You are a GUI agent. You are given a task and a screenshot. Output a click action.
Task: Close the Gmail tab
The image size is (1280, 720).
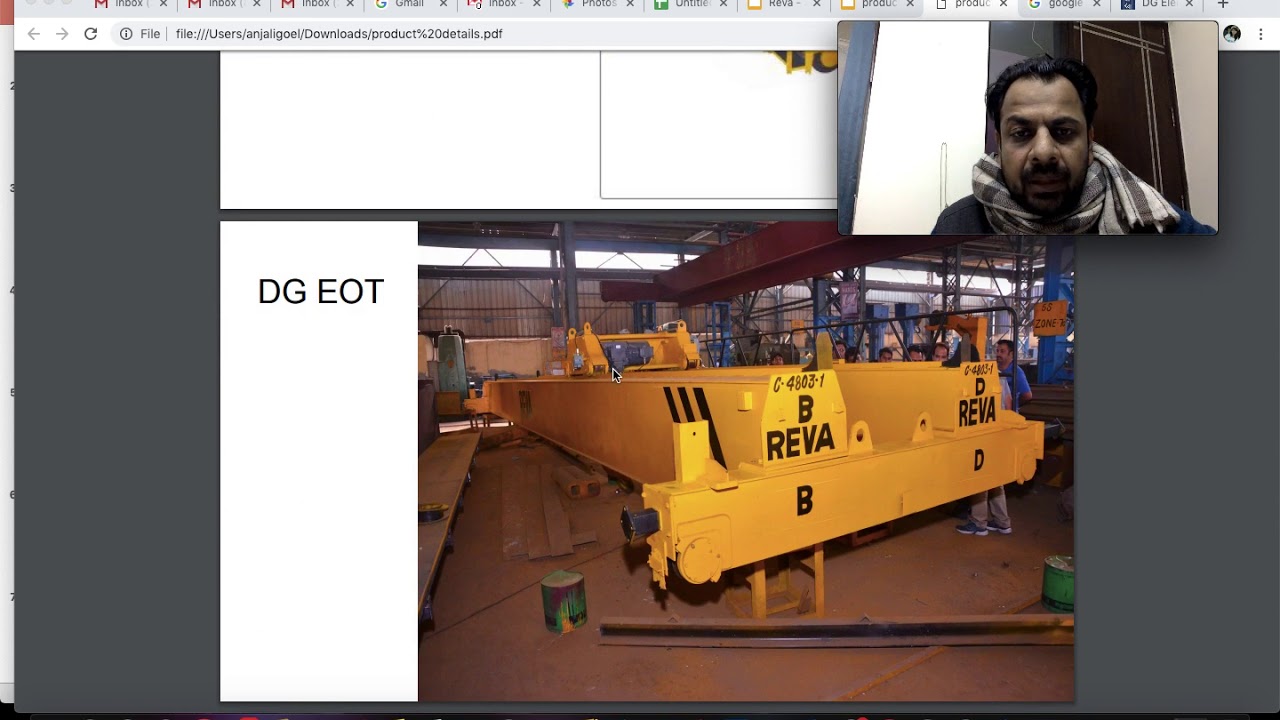tap(443, 5)
